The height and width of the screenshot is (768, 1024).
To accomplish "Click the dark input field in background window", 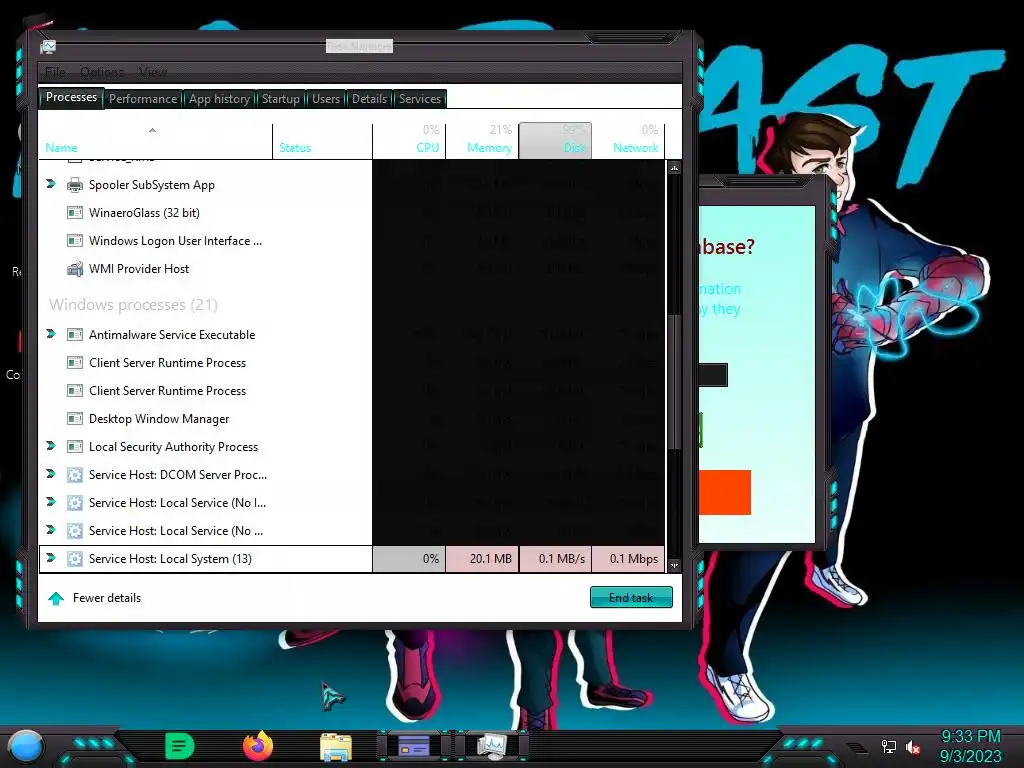I will click(x=713, y=375).
